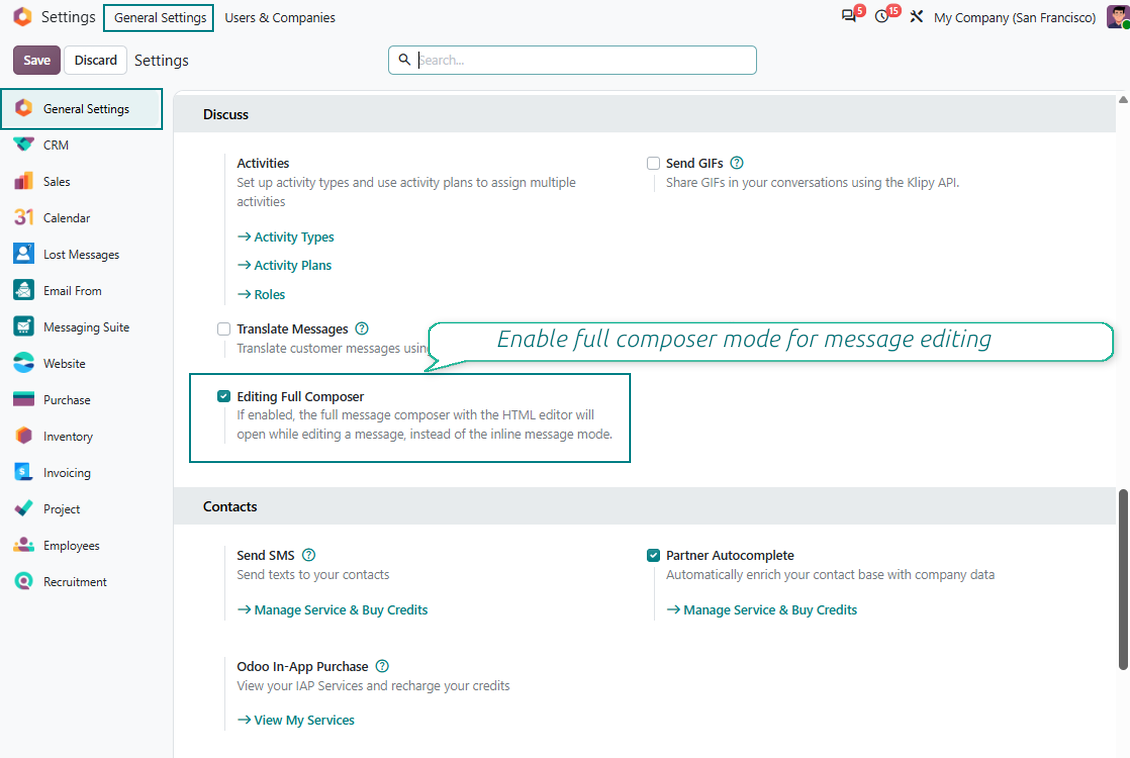Viewport: 1130px width, 758px height.
Task: Click the Sales bar-chart icon
Action: pyautogui.click(x=24, y=181)
